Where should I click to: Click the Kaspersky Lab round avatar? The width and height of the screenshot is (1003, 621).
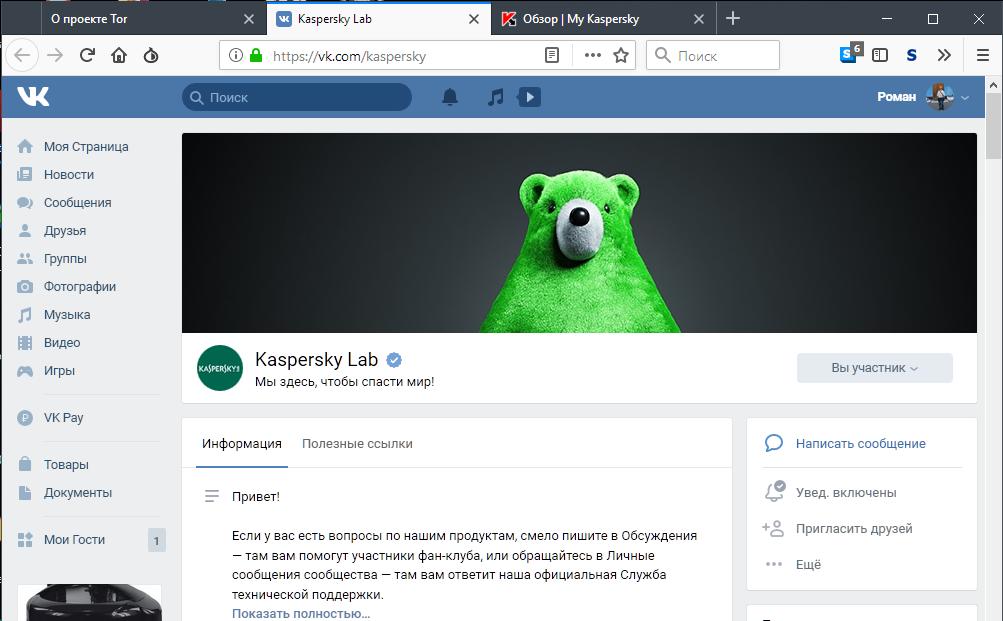pos(219,368)
